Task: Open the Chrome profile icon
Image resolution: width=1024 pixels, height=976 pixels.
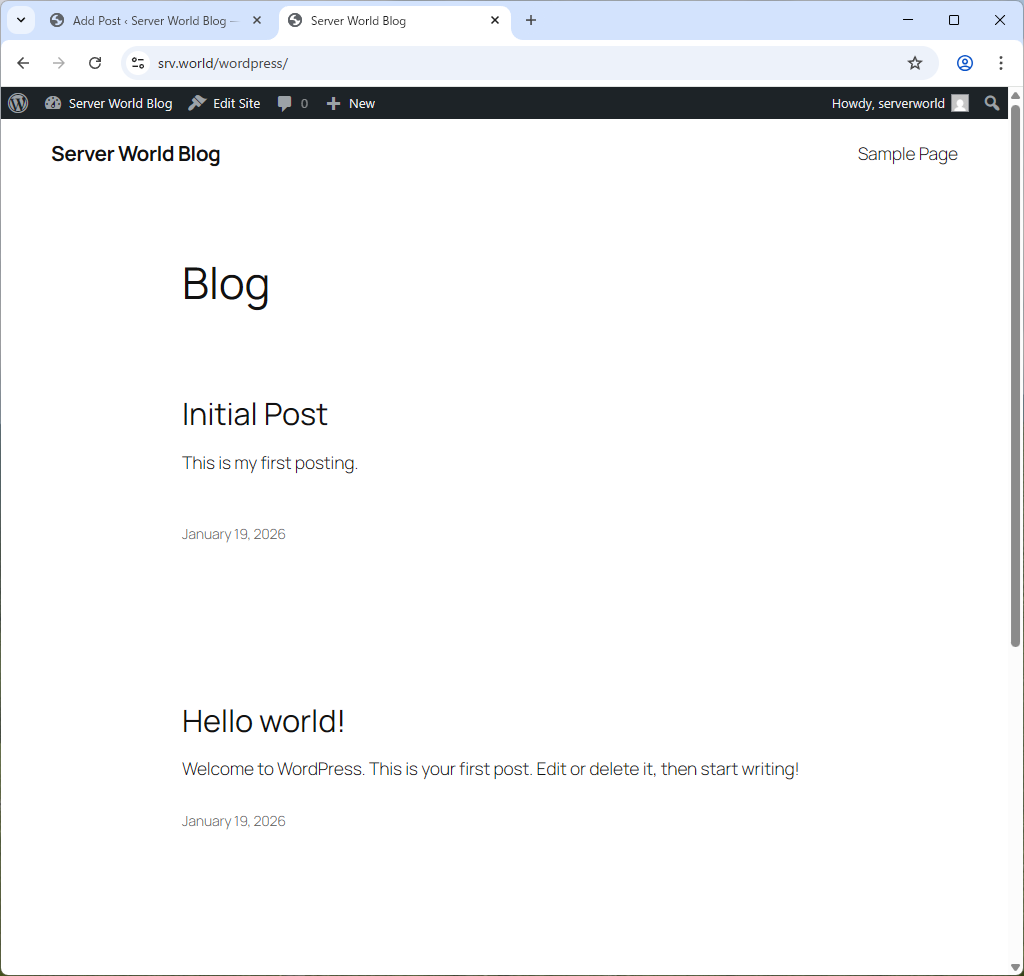Action: tap(964, 62)
